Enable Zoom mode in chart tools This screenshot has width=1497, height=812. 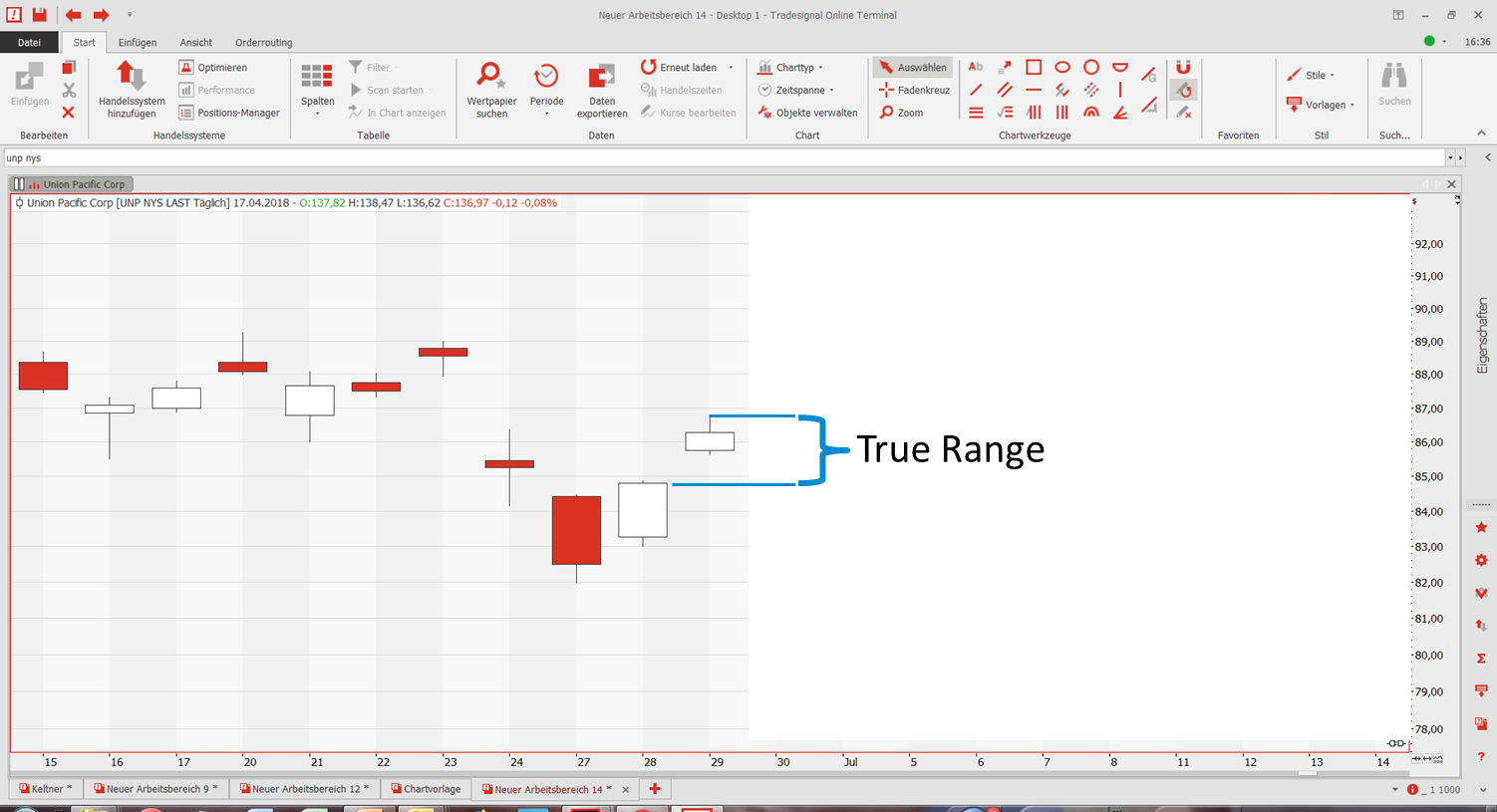pos(901,113)
